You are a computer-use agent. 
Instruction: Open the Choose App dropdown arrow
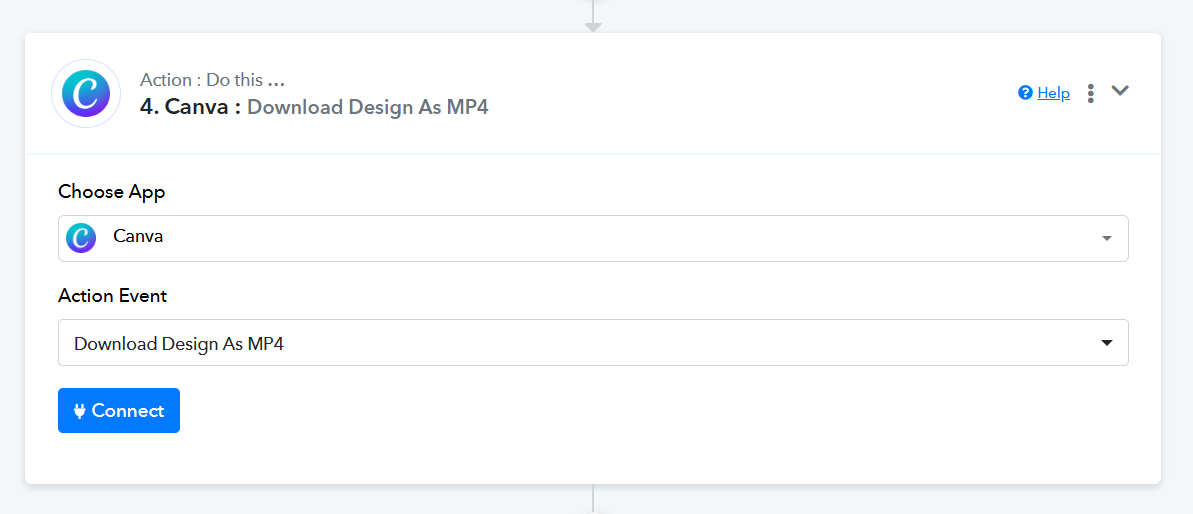[x=1106, y=239]
